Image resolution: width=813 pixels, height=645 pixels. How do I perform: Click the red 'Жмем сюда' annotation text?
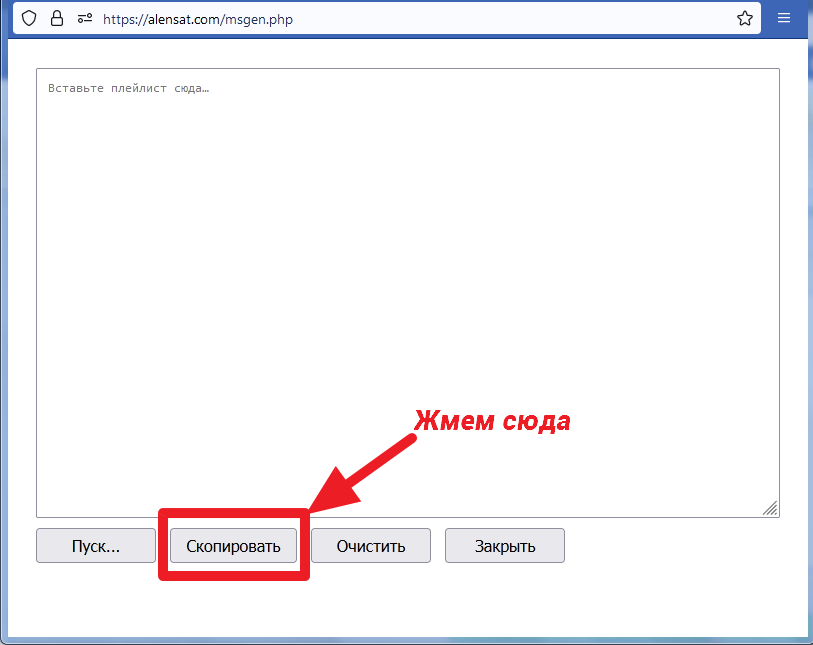point(492,421)
